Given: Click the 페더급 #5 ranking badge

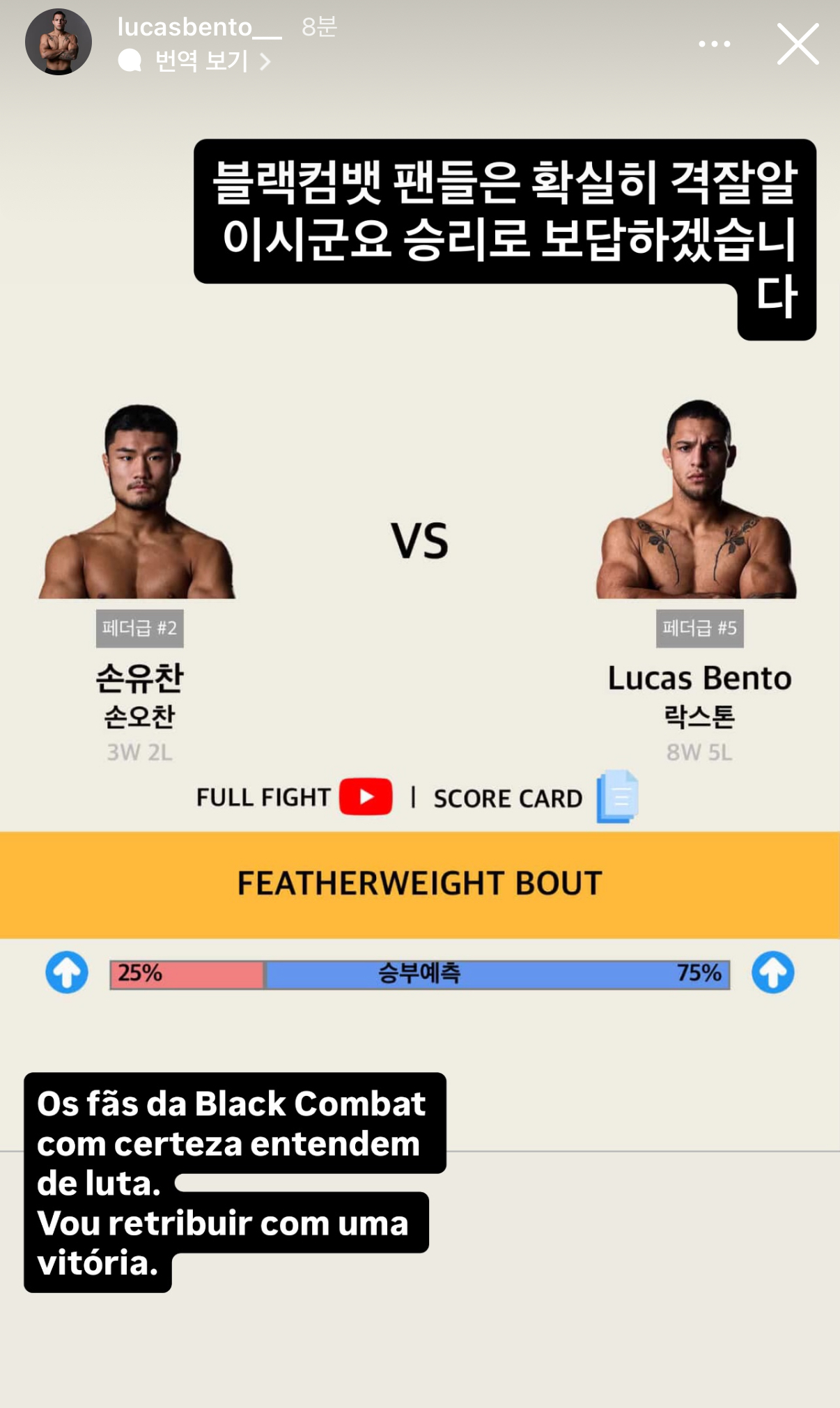Looking at the screenshot, I should (699, 628).
